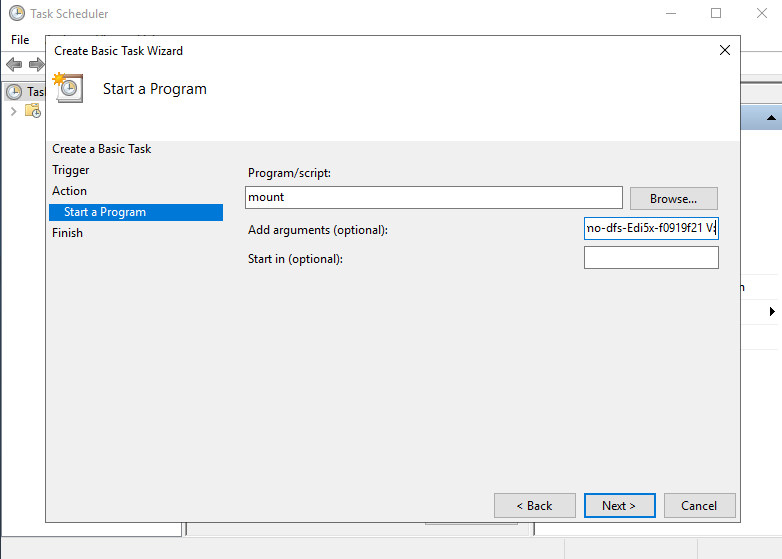Select the Action step in wizard sidebar
This screenshot has height=559, width=782.
[x=70, y=191]
